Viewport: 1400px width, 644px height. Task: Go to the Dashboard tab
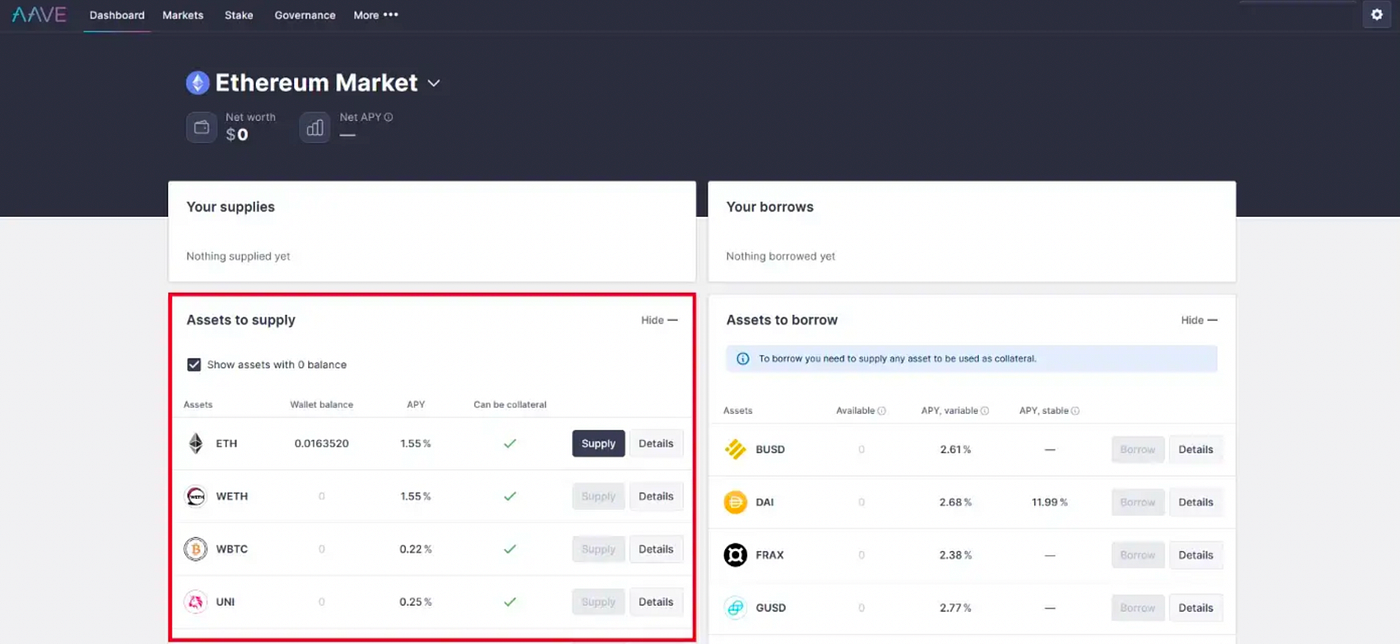pos(117,15)
